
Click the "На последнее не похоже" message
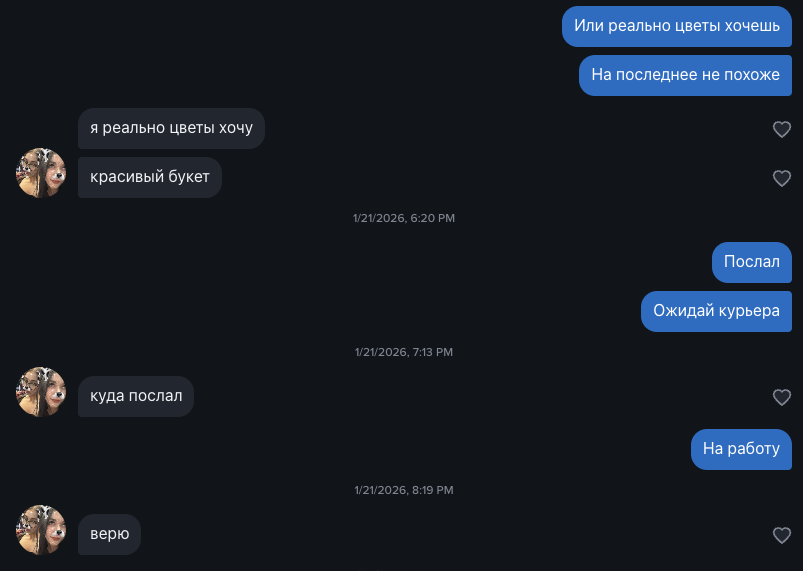point(685,75)
